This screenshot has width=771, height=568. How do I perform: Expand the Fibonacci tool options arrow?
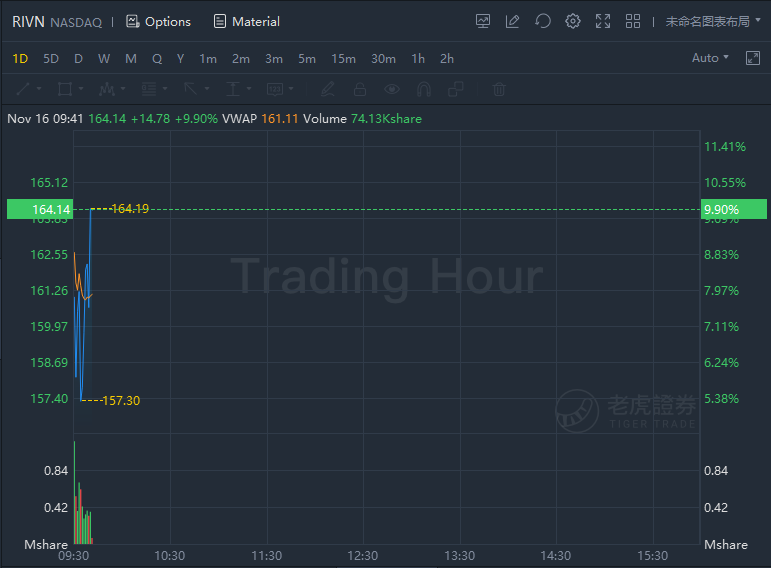[x=165, y=89]
